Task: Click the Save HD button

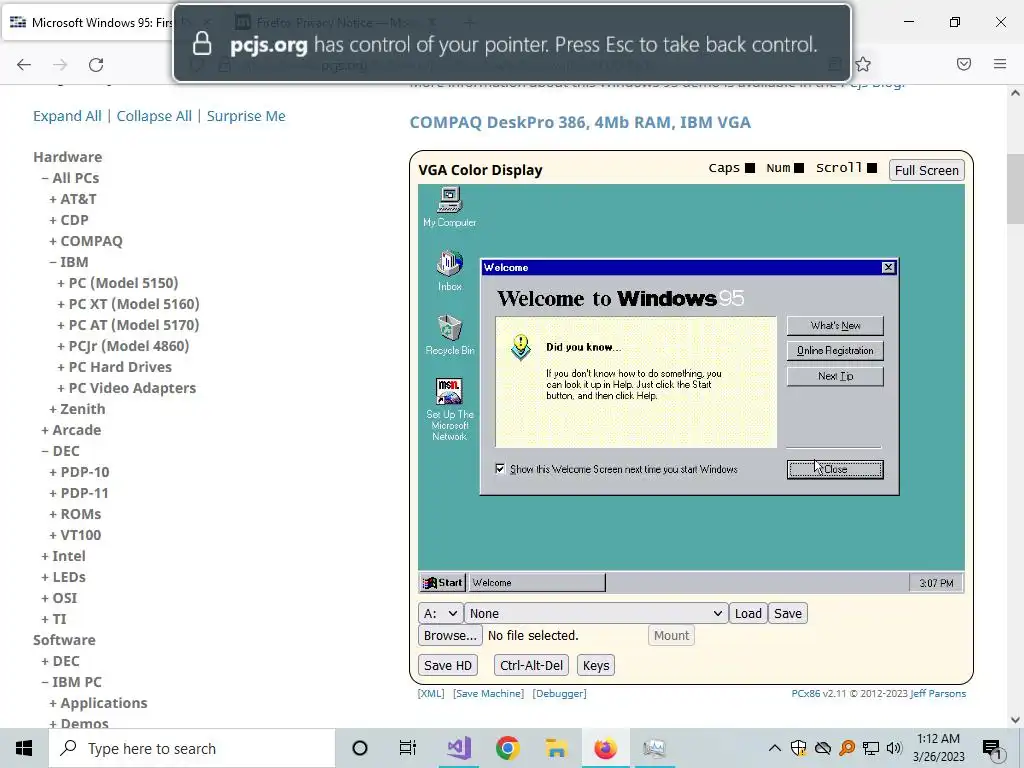Action: click(x=447, y=665)
